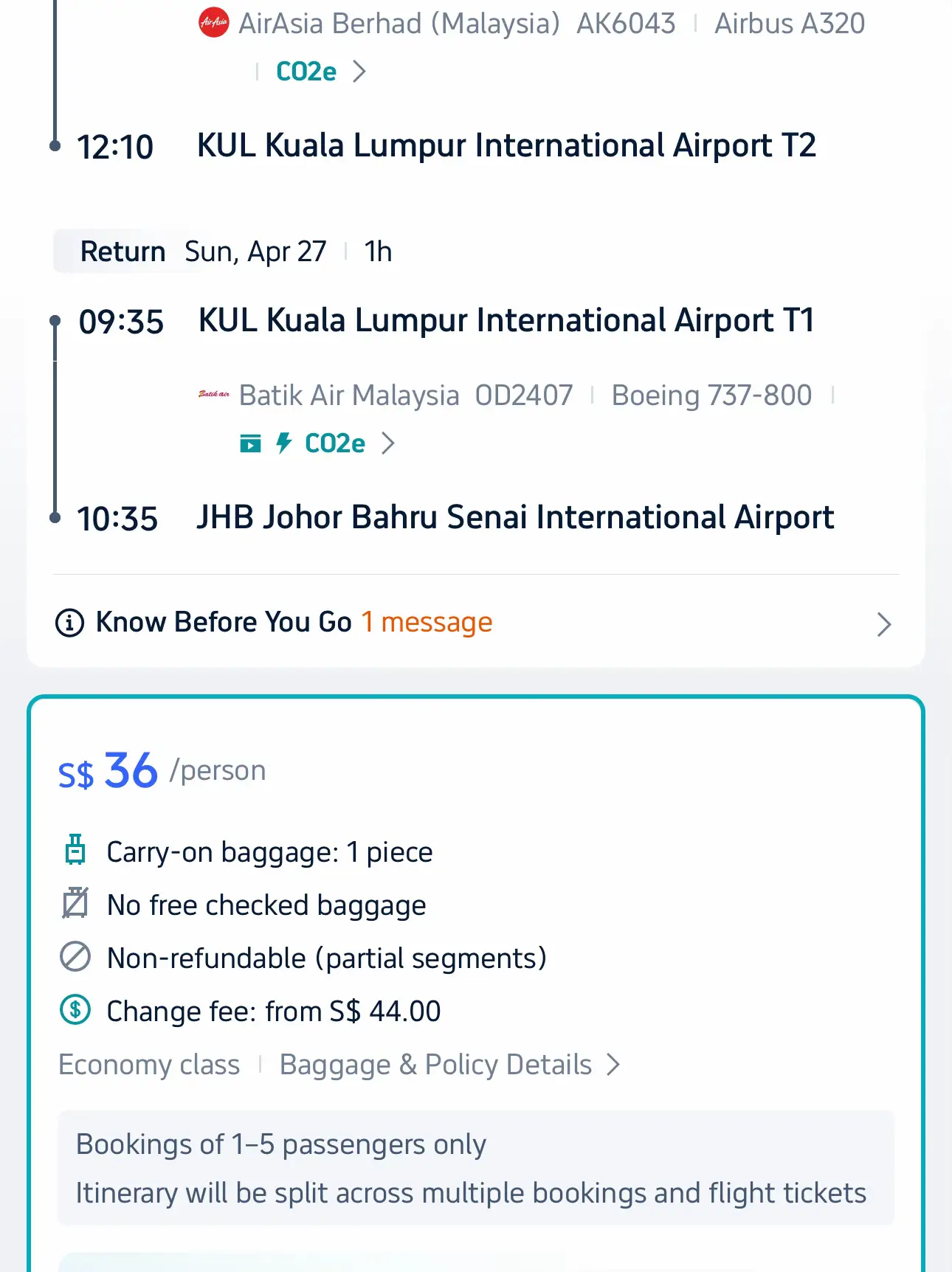
Task: Open the 1 message notice
Action: click(427, 623)
